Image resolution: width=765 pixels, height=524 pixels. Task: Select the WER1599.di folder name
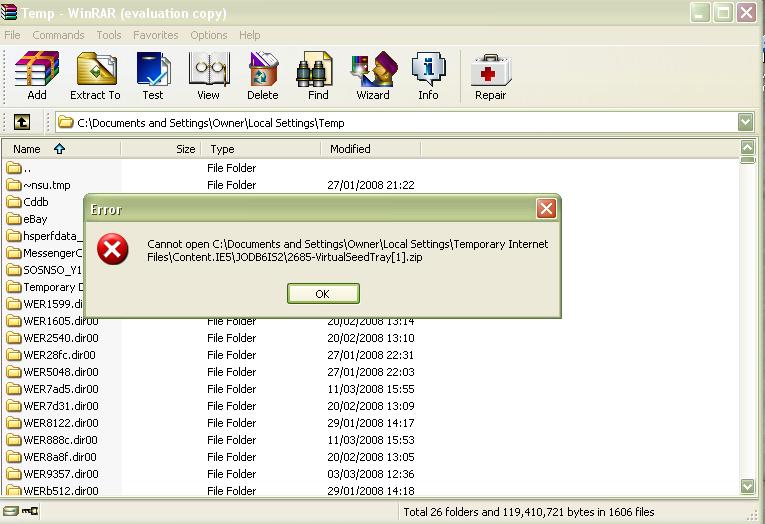pos(53,304)
